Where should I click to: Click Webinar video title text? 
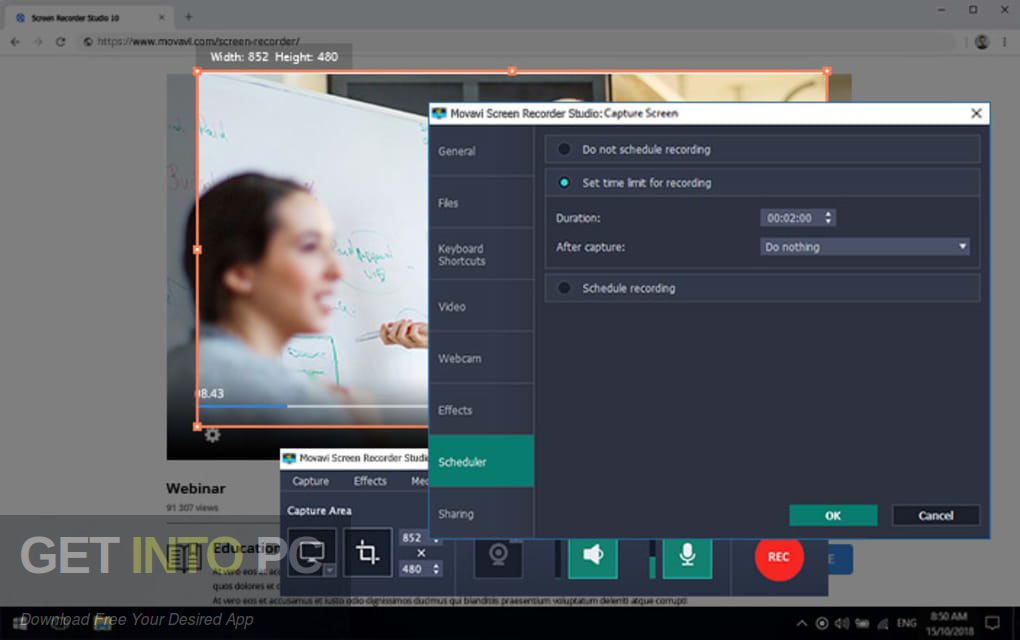(196, 488)
